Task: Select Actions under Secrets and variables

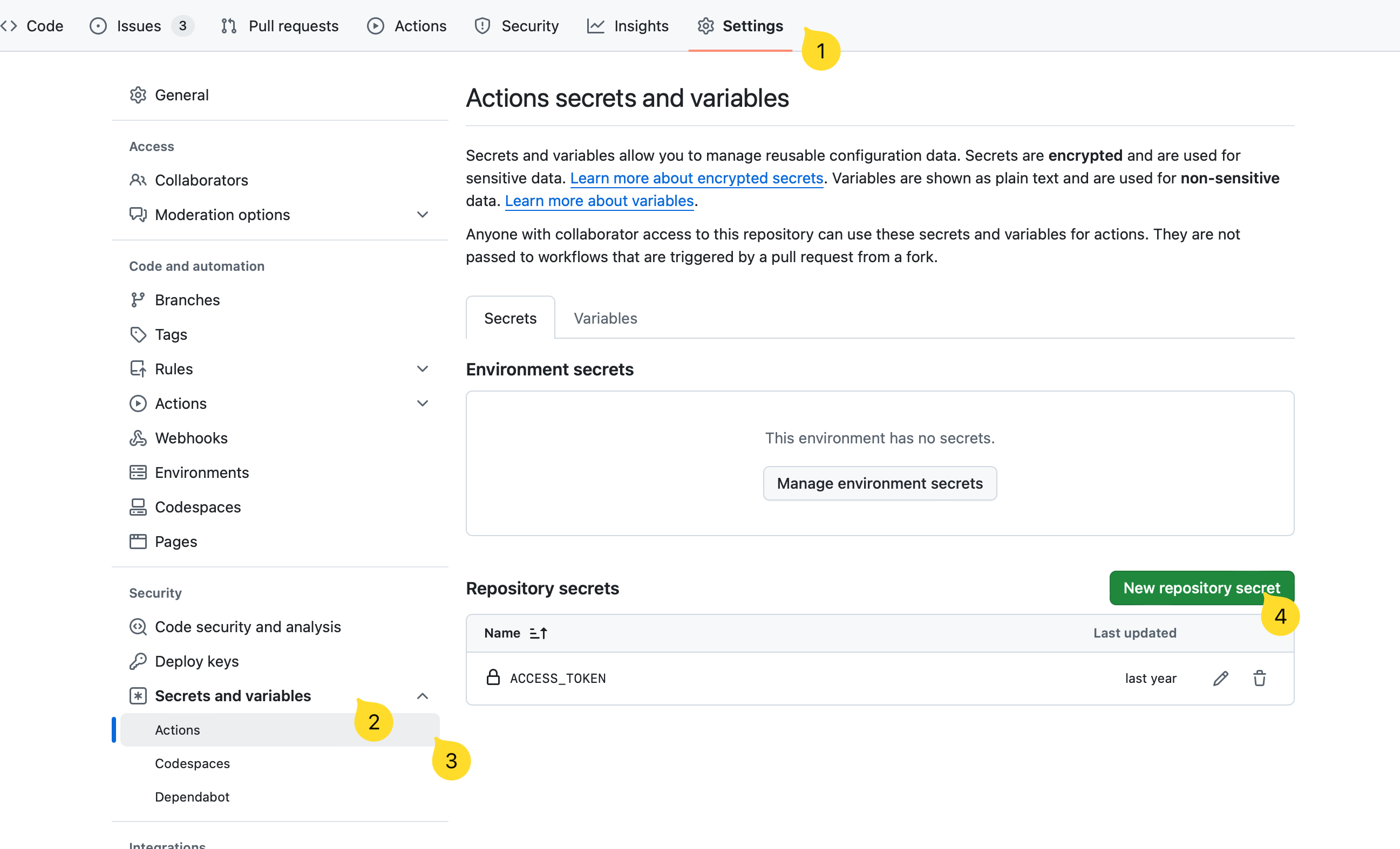Action: (x=280, y=730)
